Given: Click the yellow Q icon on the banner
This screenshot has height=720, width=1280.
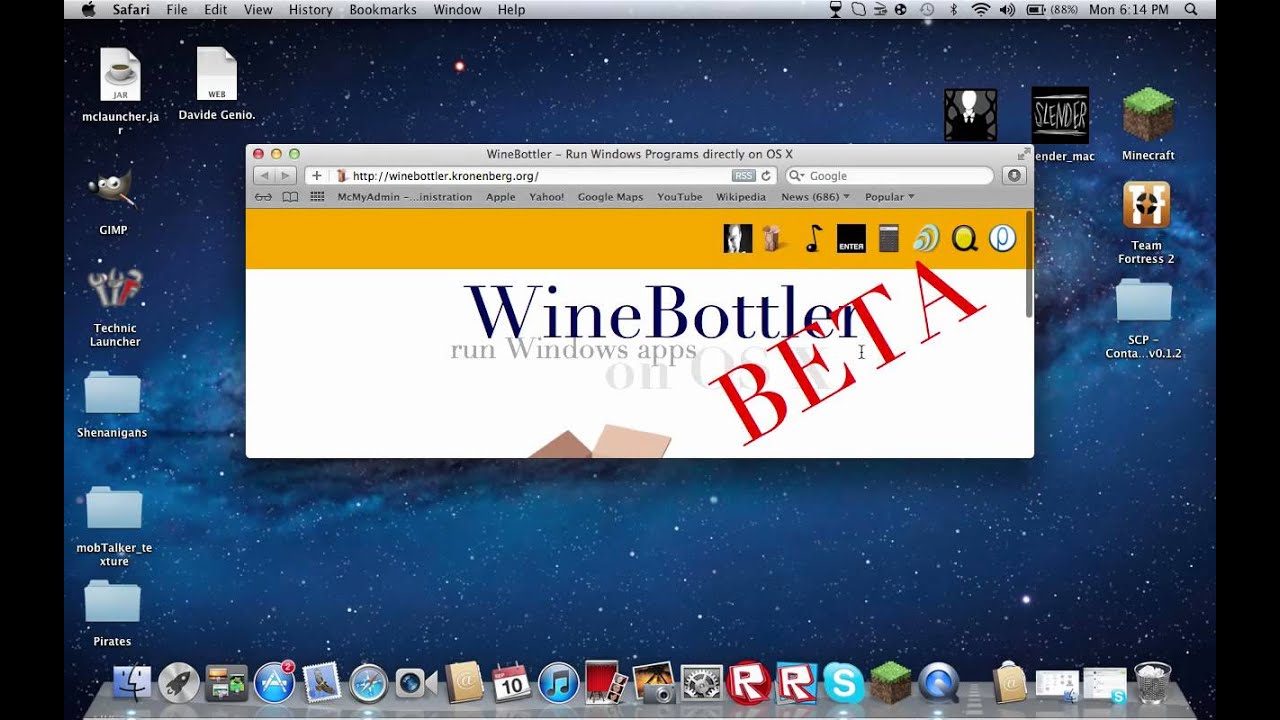Looking at the screenshot, I should pyautogui.click(x=964, y=238).
